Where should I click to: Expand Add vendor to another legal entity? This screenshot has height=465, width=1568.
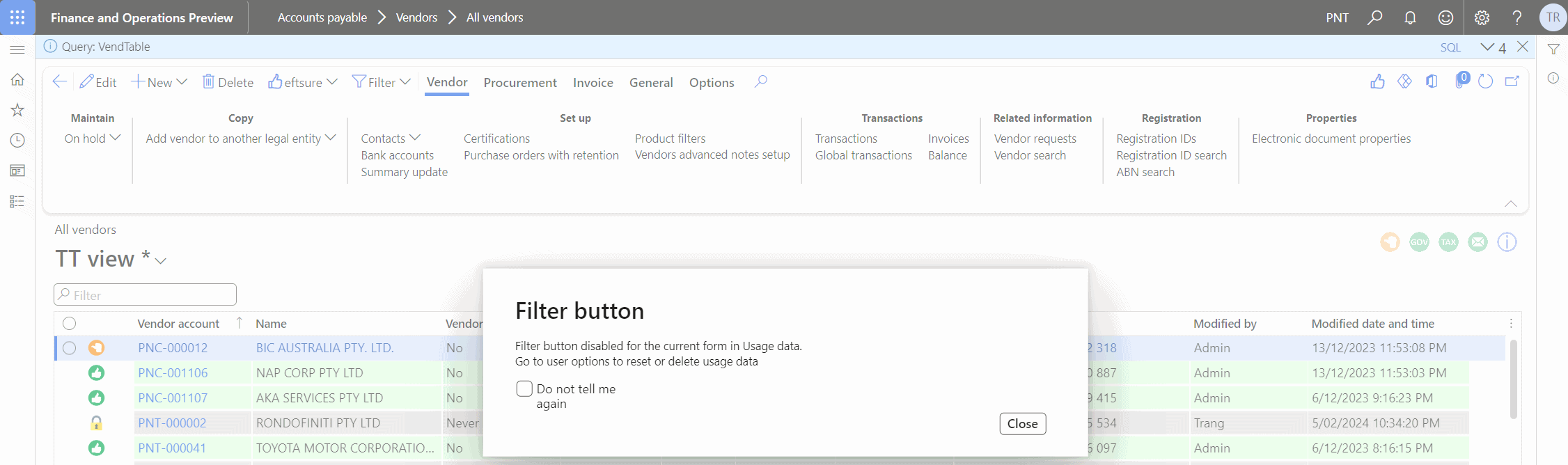click(331, 138)
